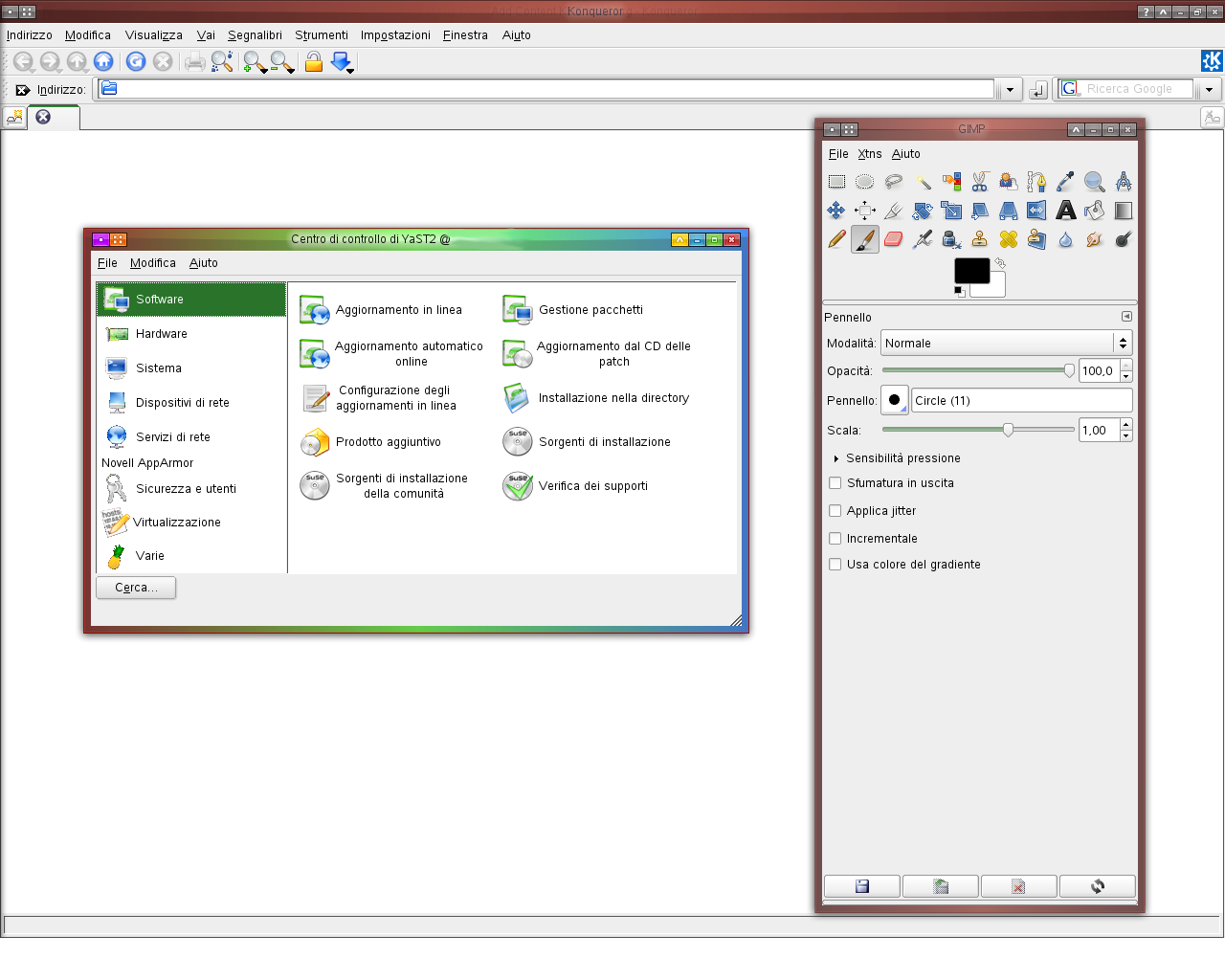Click the Cerca... button in YaST
1225x980 pixels.
(136, 588)
